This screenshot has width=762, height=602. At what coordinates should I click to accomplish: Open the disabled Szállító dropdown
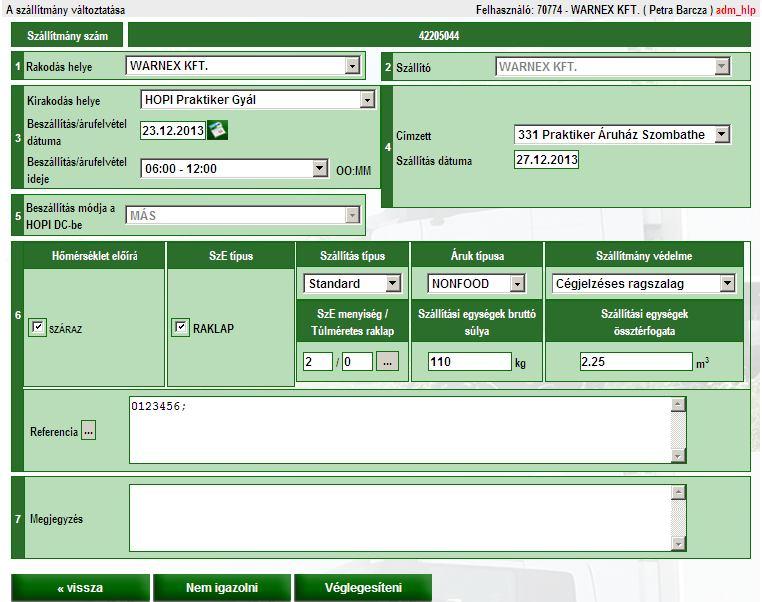click(613, 67)
